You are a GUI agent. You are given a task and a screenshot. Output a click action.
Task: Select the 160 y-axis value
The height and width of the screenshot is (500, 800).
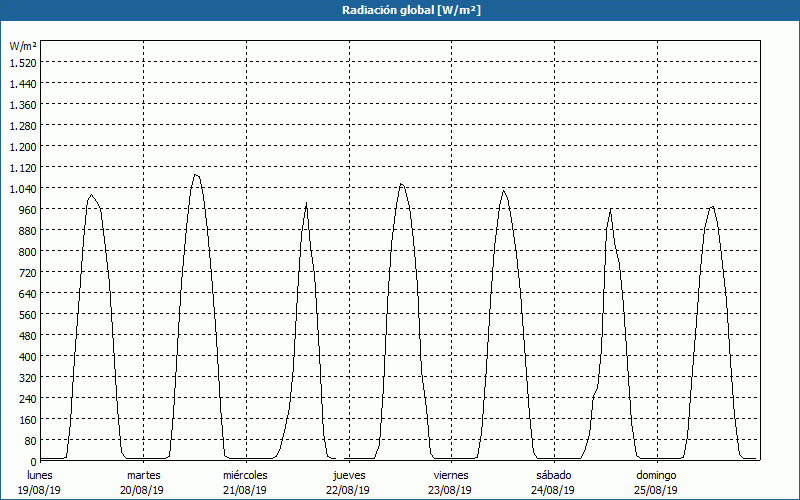tap(28, 420)
